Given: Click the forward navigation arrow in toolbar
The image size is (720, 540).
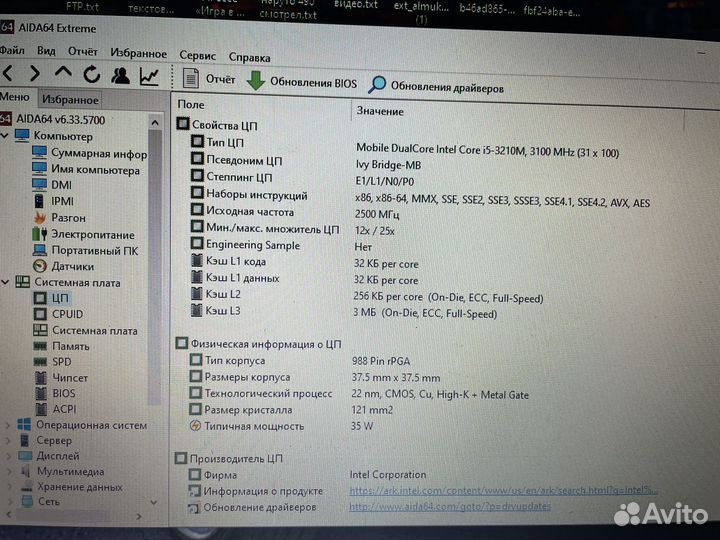Looking at the screenshot, I should click(x=35, y=74).
